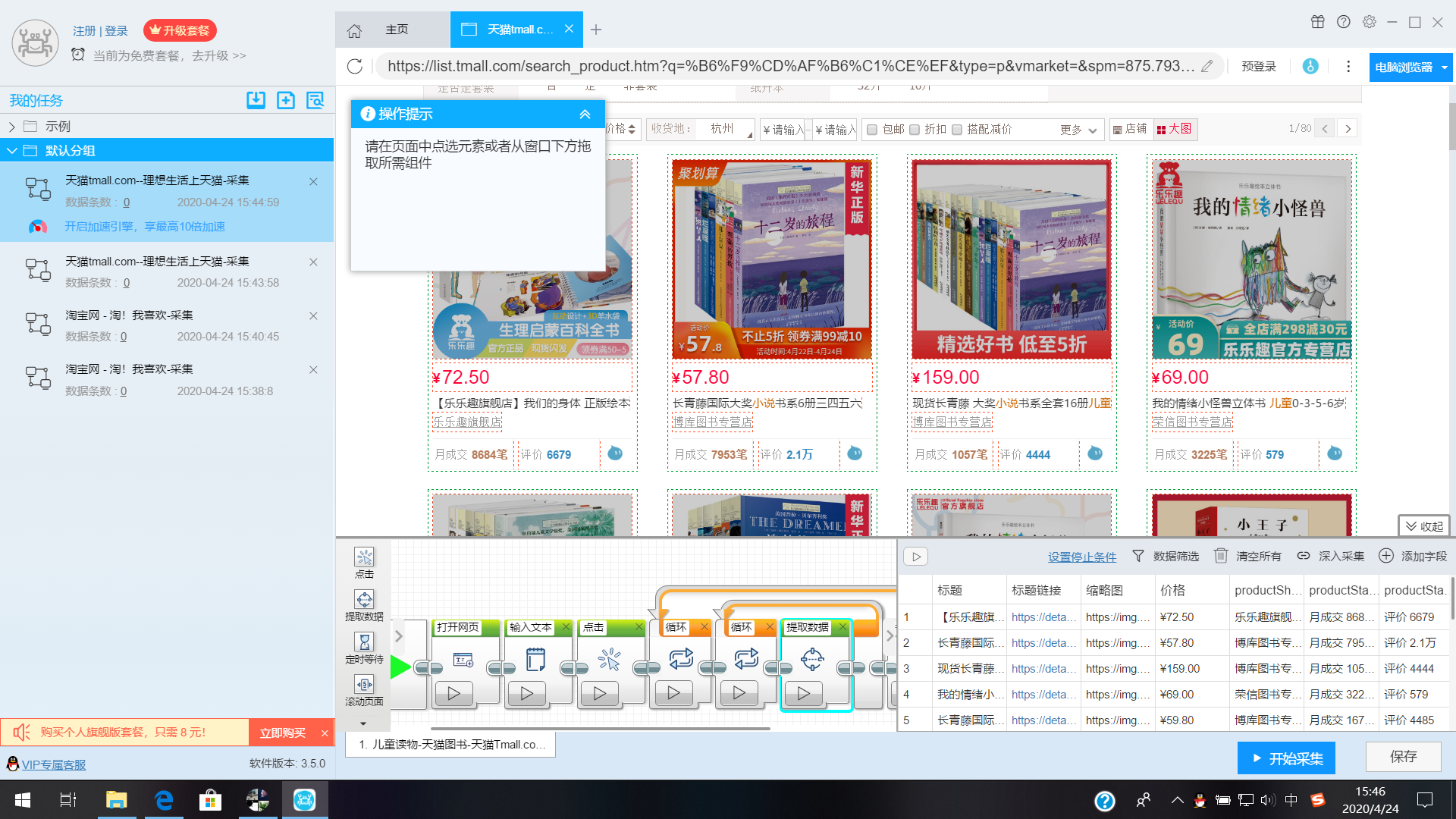This screenshot has width=1456, height=819.
Task: Reload the page with refresh icon
Action: click(x=354, y=67)
